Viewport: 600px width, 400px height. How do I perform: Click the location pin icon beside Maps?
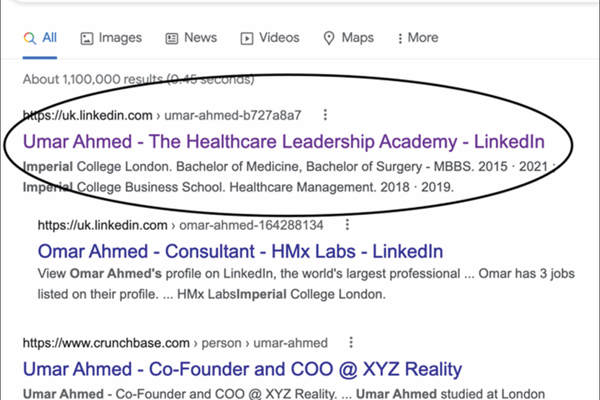point(328,38)
